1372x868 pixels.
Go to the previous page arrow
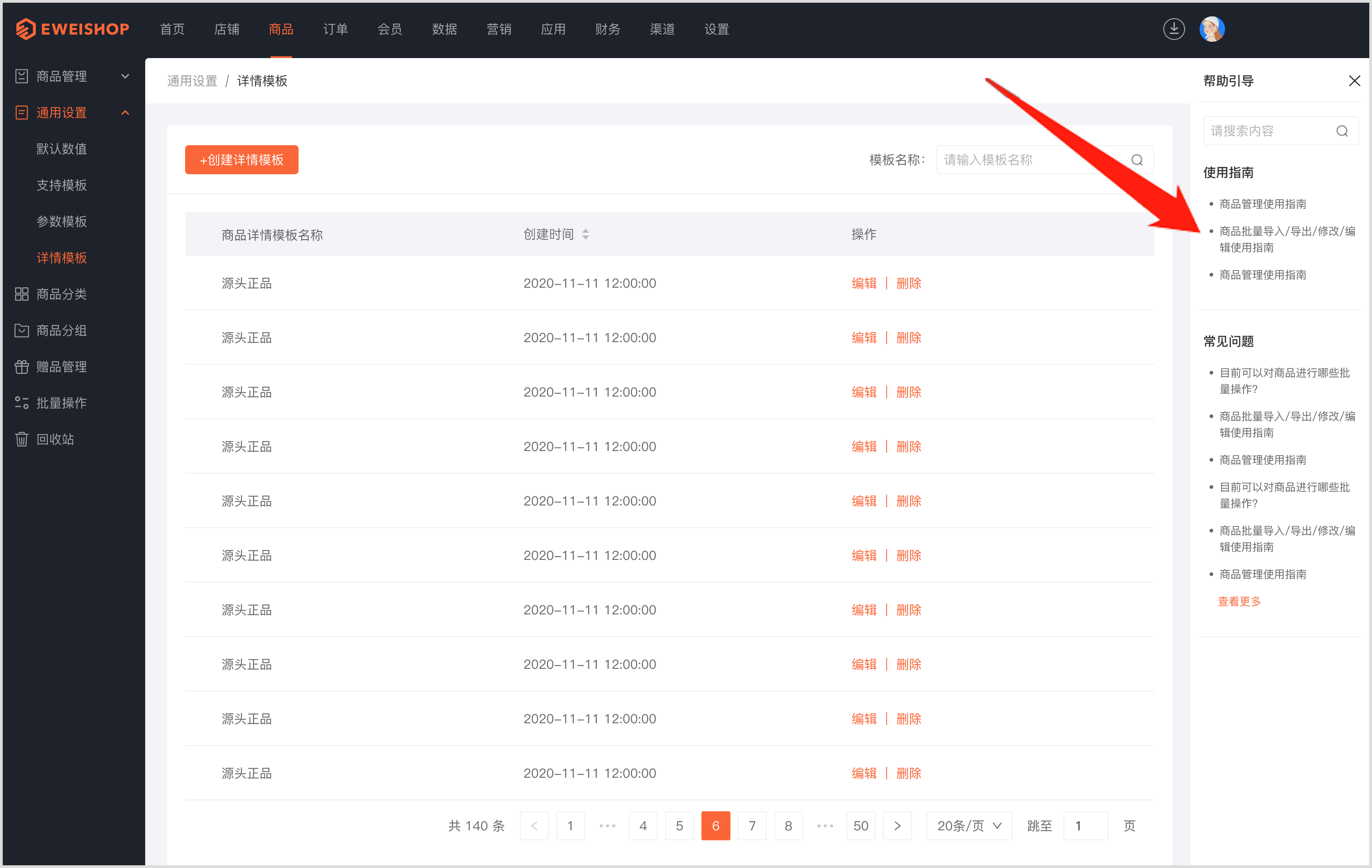[x=534, y=826]
